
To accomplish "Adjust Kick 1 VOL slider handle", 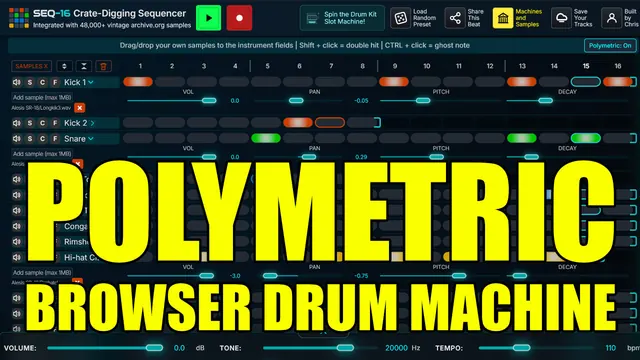I will 209,100.
